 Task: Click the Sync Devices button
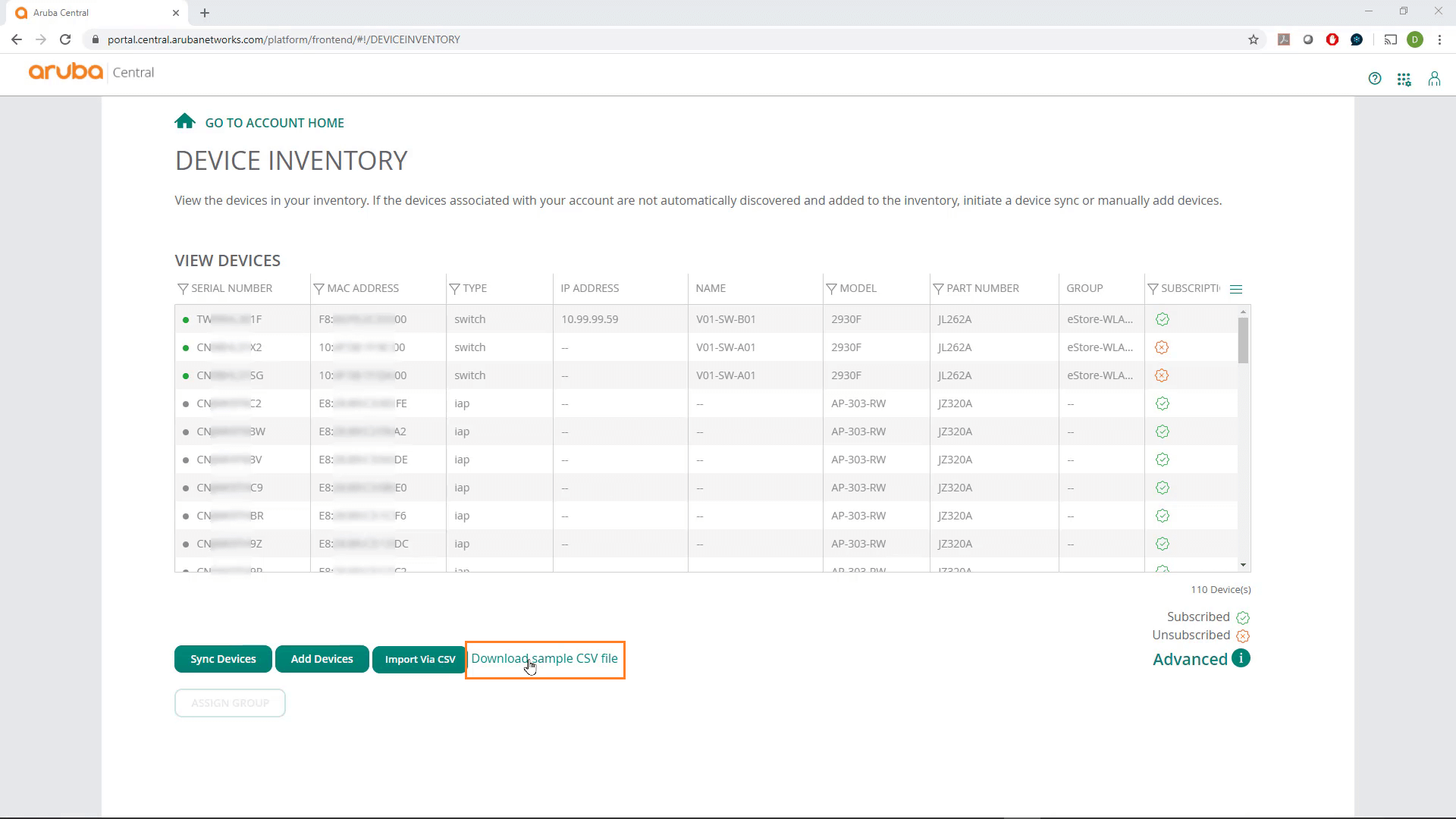[x=223, y=659]
